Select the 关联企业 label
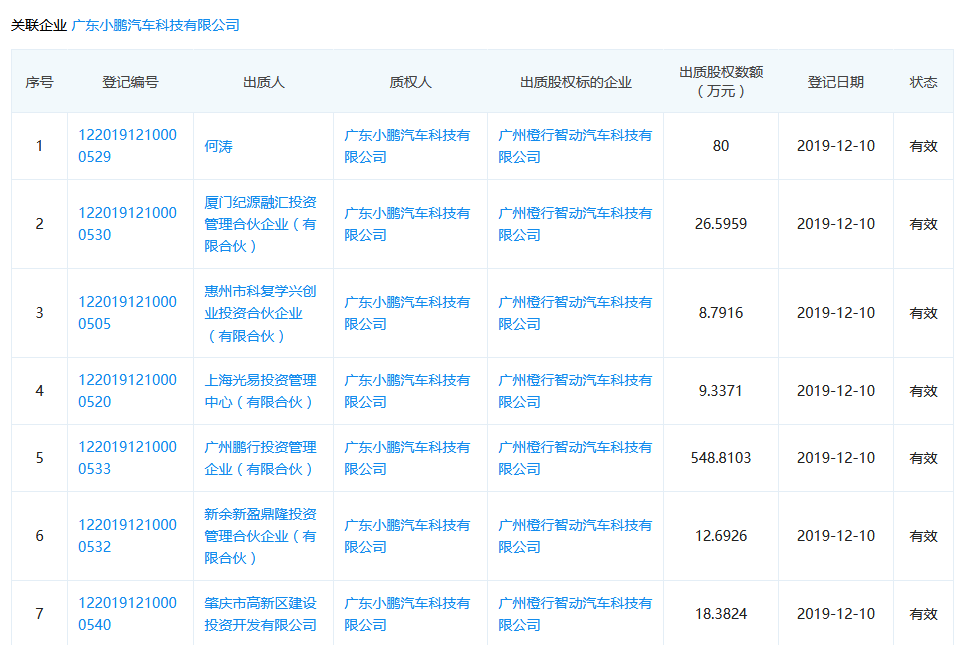The height and width of the screenshot is (645, 967). coord(39,25)
